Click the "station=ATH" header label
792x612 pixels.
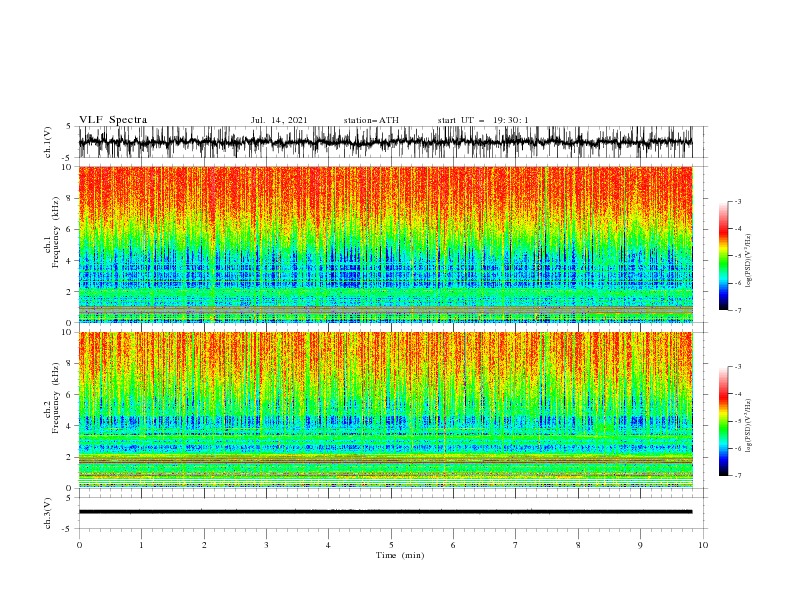tap(371, 120)
